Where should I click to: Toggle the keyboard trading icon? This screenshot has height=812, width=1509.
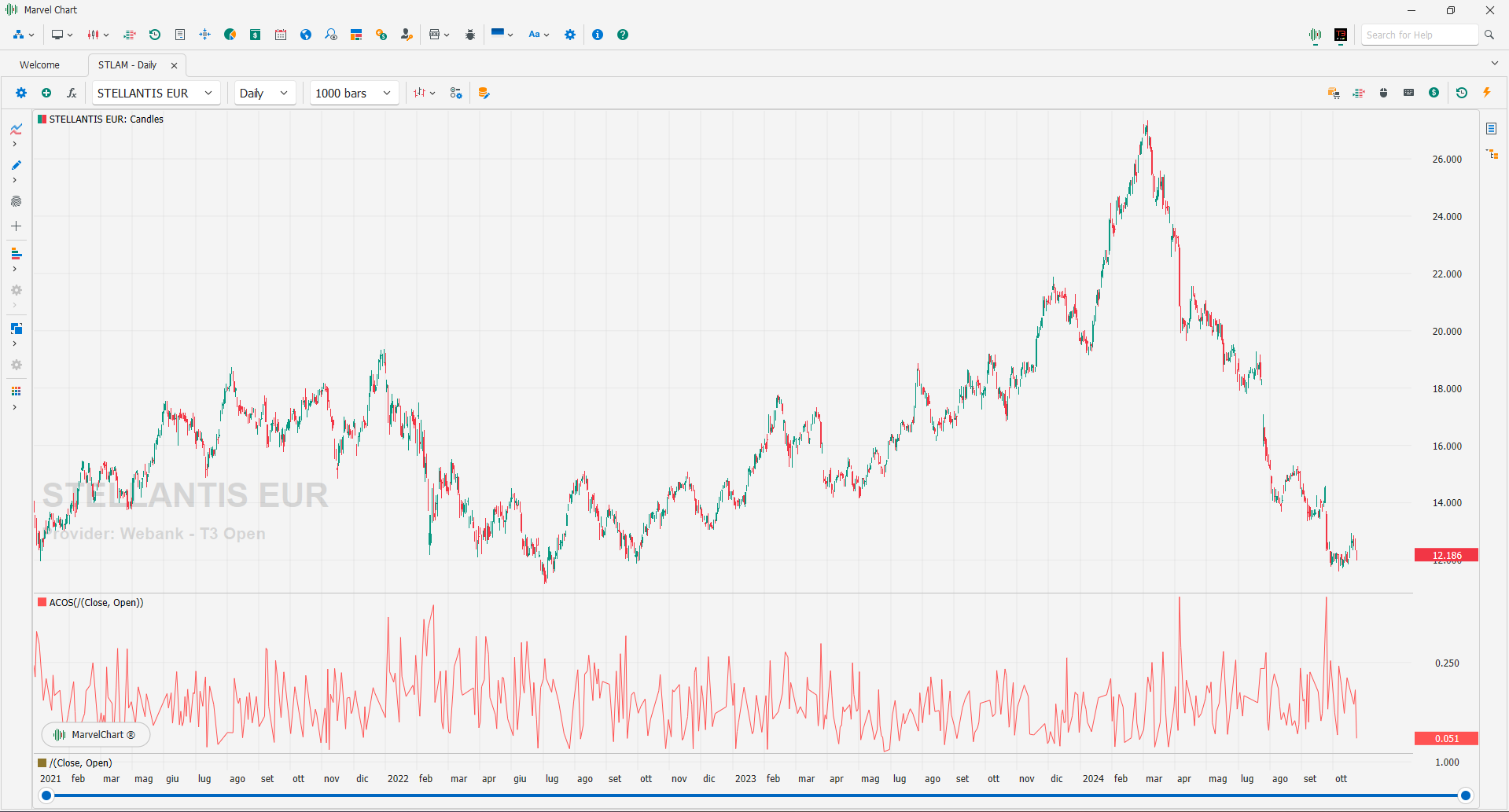click(1409, 93)
